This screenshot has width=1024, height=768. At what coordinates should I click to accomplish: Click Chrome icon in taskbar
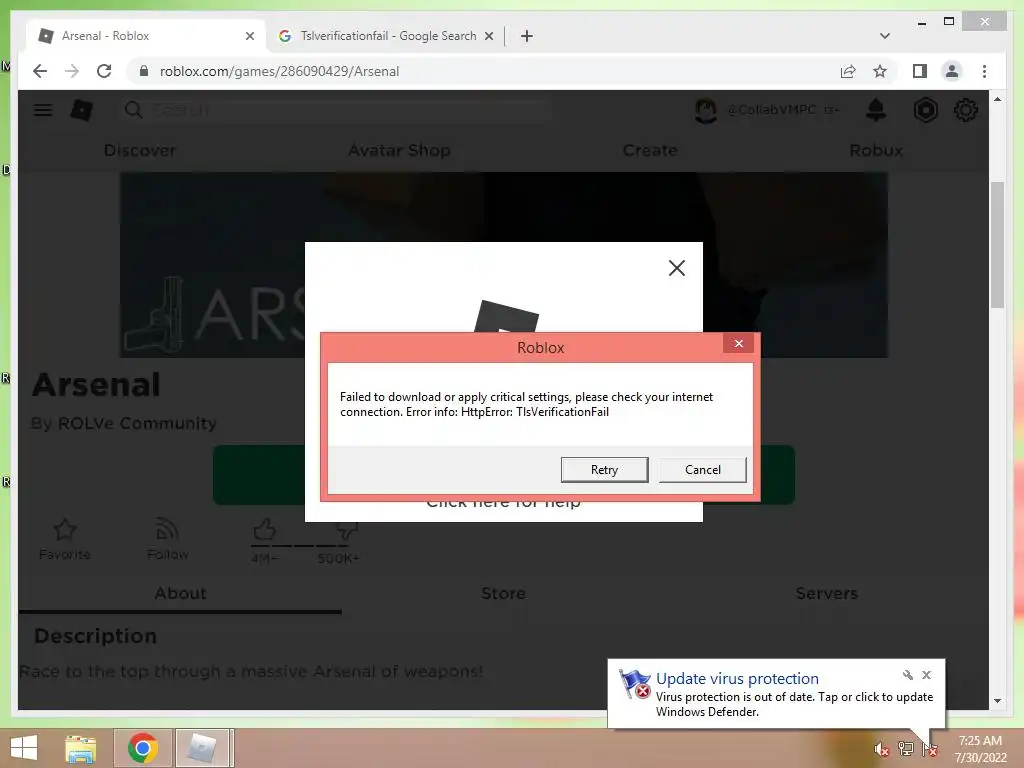click(142, 748)
